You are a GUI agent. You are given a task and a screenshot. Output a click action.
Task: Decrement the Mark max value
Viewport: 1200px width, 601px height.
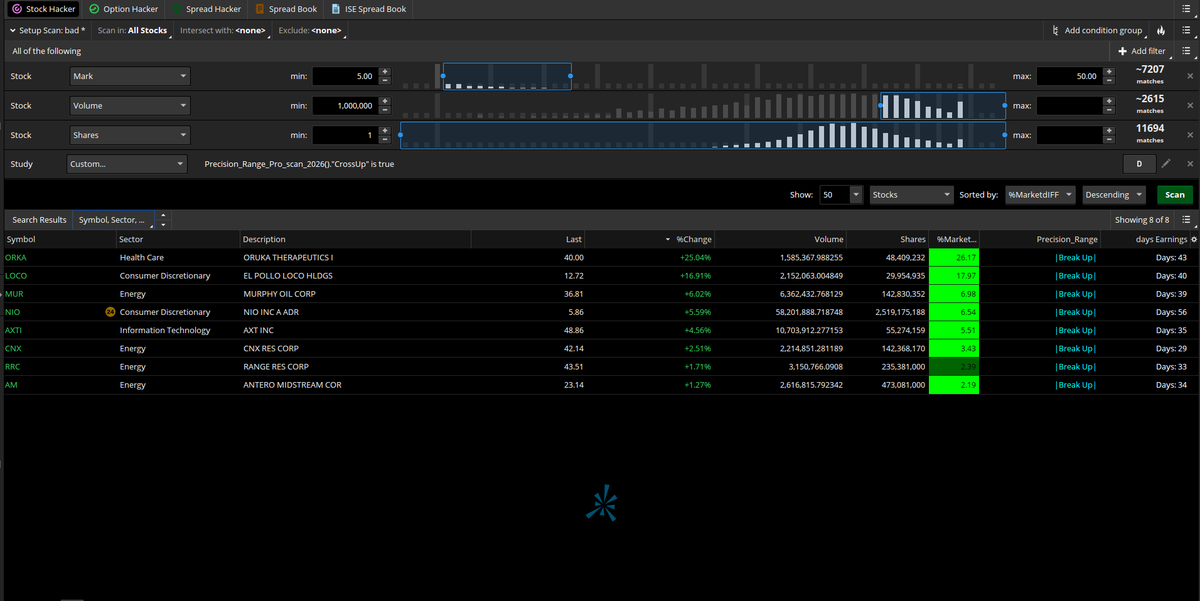click(1108, 80)
